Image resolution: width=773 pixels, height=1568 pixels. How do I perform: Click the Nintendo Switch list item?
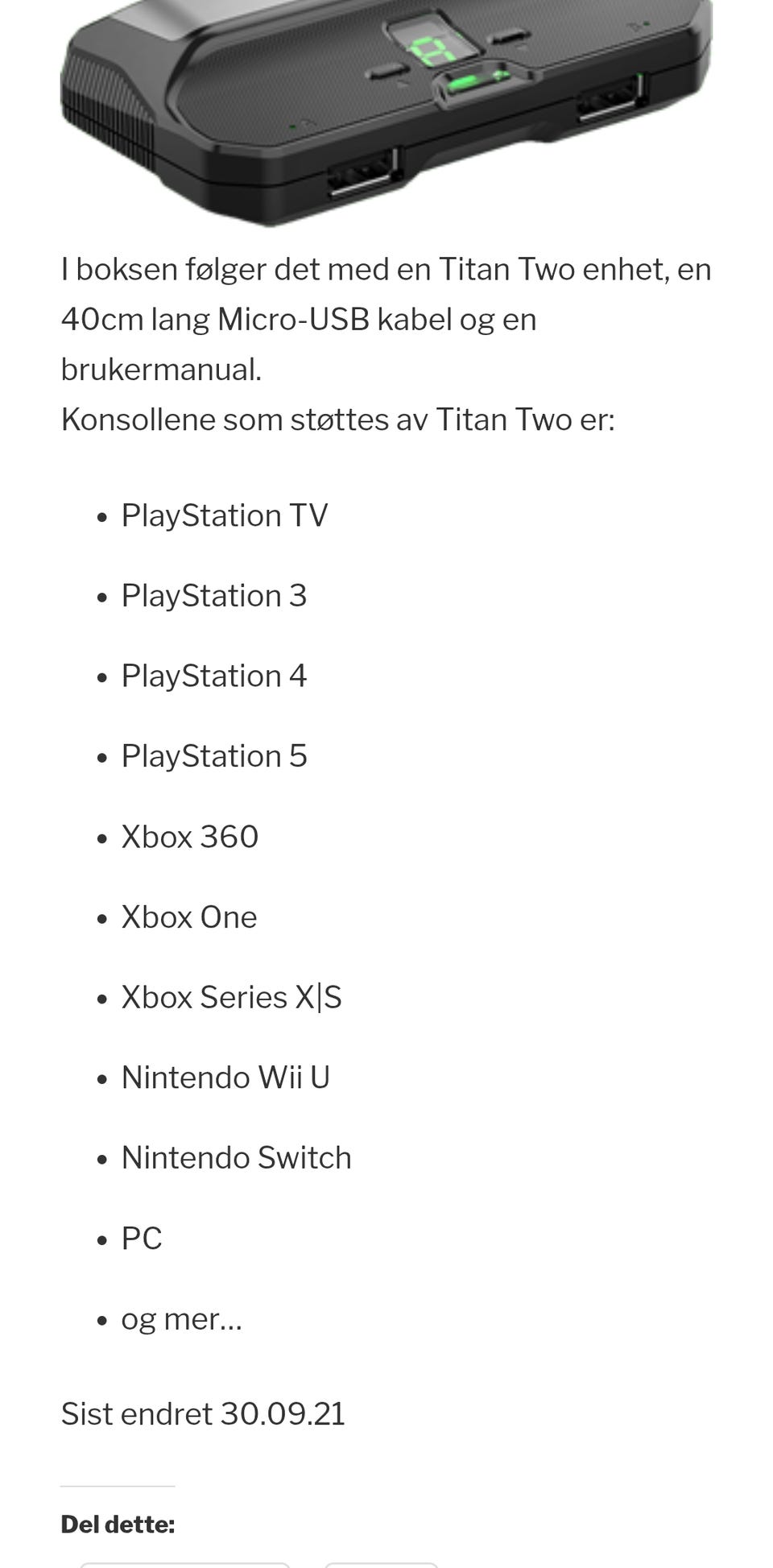click(x=237, y=1157)
